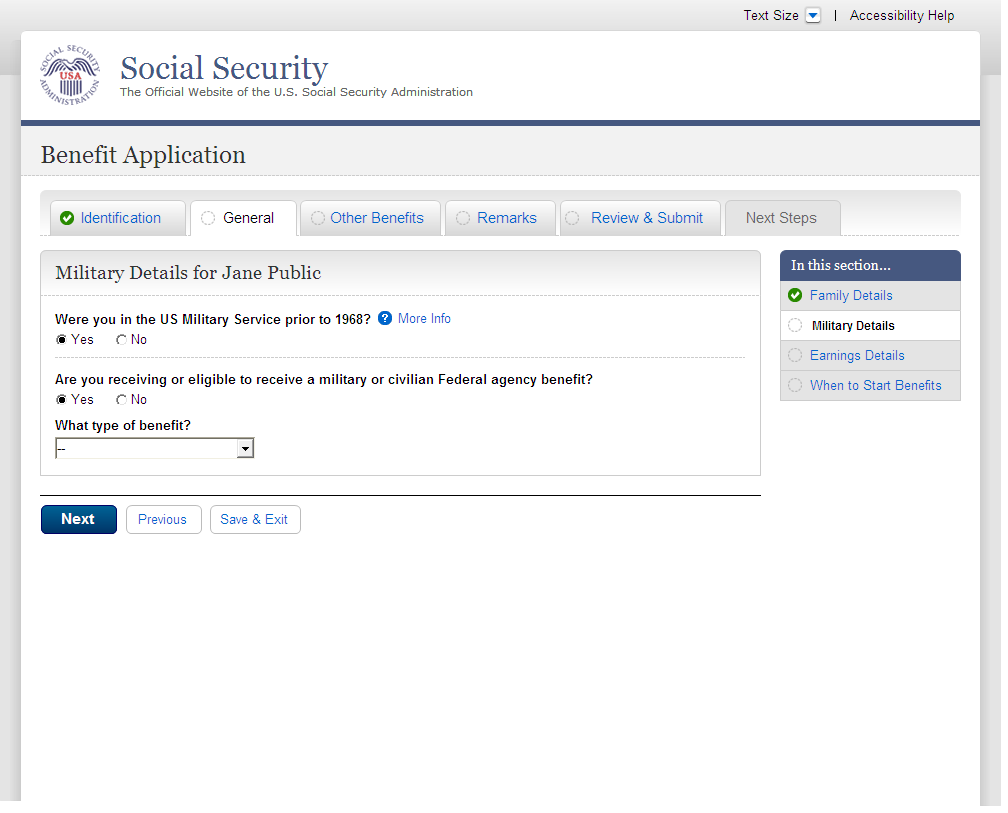1008x813 pixels.
Task: Click the Save & Exit button
Action: point(254,519)
